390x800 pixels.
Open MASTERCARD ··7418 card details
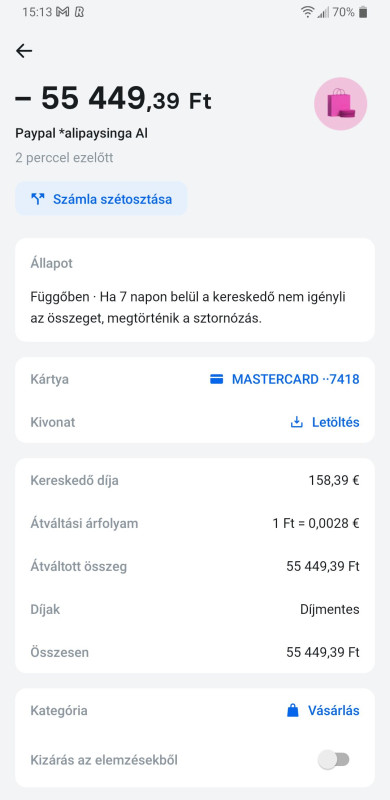coord(284,379)
